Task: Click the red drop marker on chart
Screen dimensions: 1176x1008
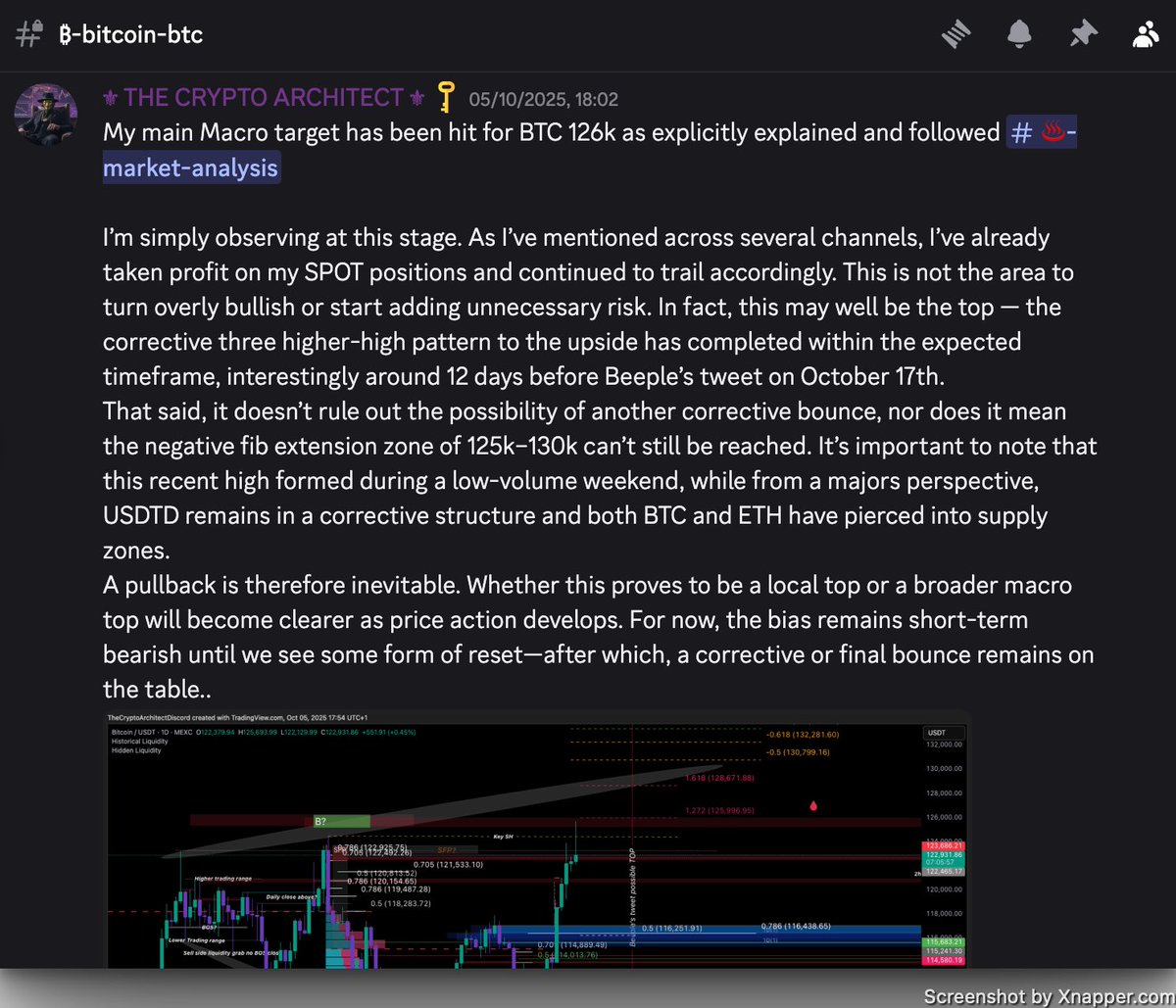Action: tap(812, 806)
